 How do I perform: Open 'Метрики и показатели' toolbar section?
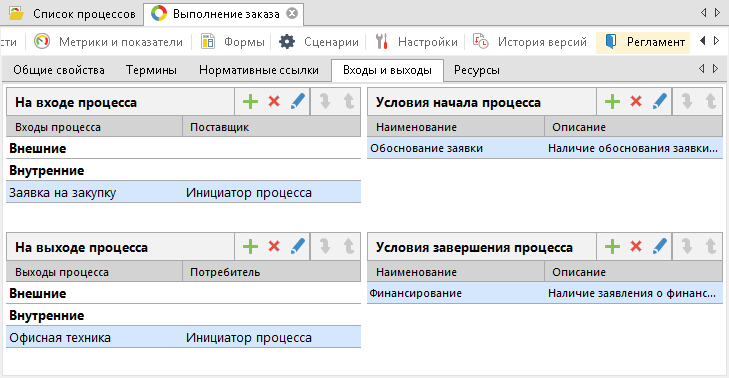coord(109,42)
